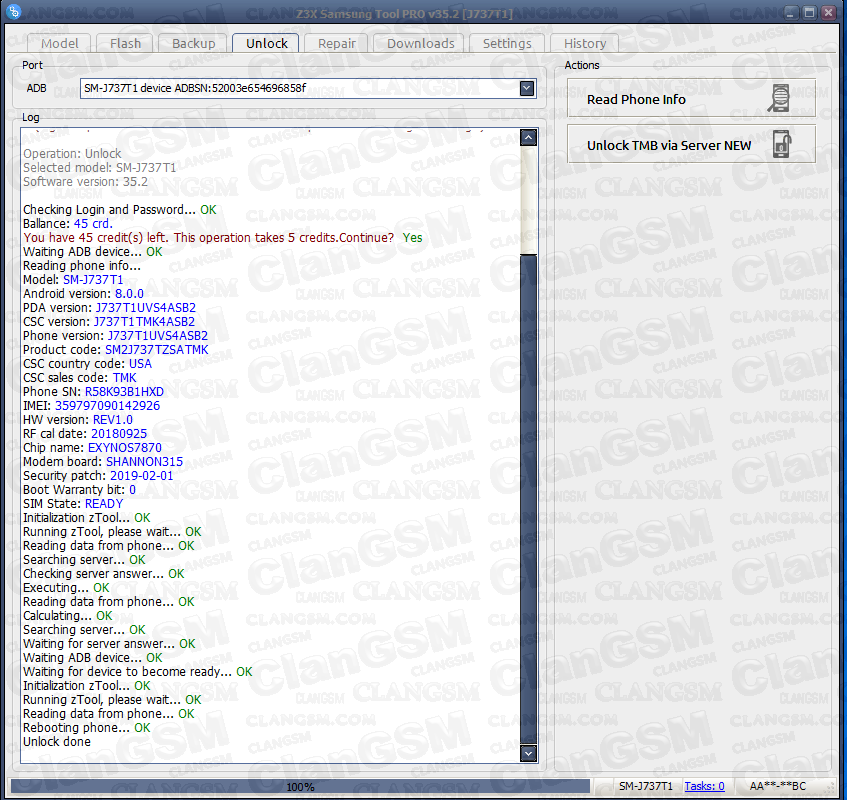Image resolution: width=847 pixels, height=800 pixels.
Task: Click the Read Phone Info button
Action: click(x=691, y=98)
